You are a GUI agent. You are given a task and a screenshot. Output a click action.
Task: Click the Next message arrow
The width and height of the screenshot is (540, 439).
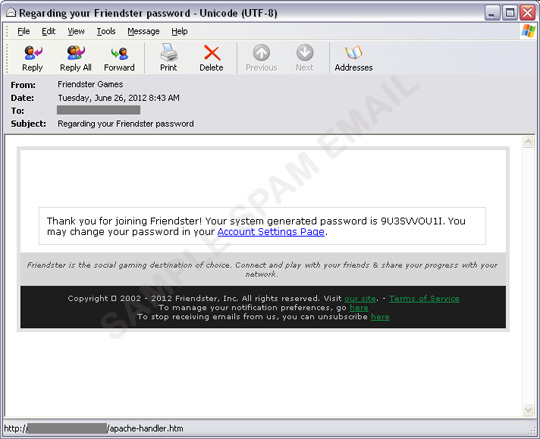click(x=305, y=58)
